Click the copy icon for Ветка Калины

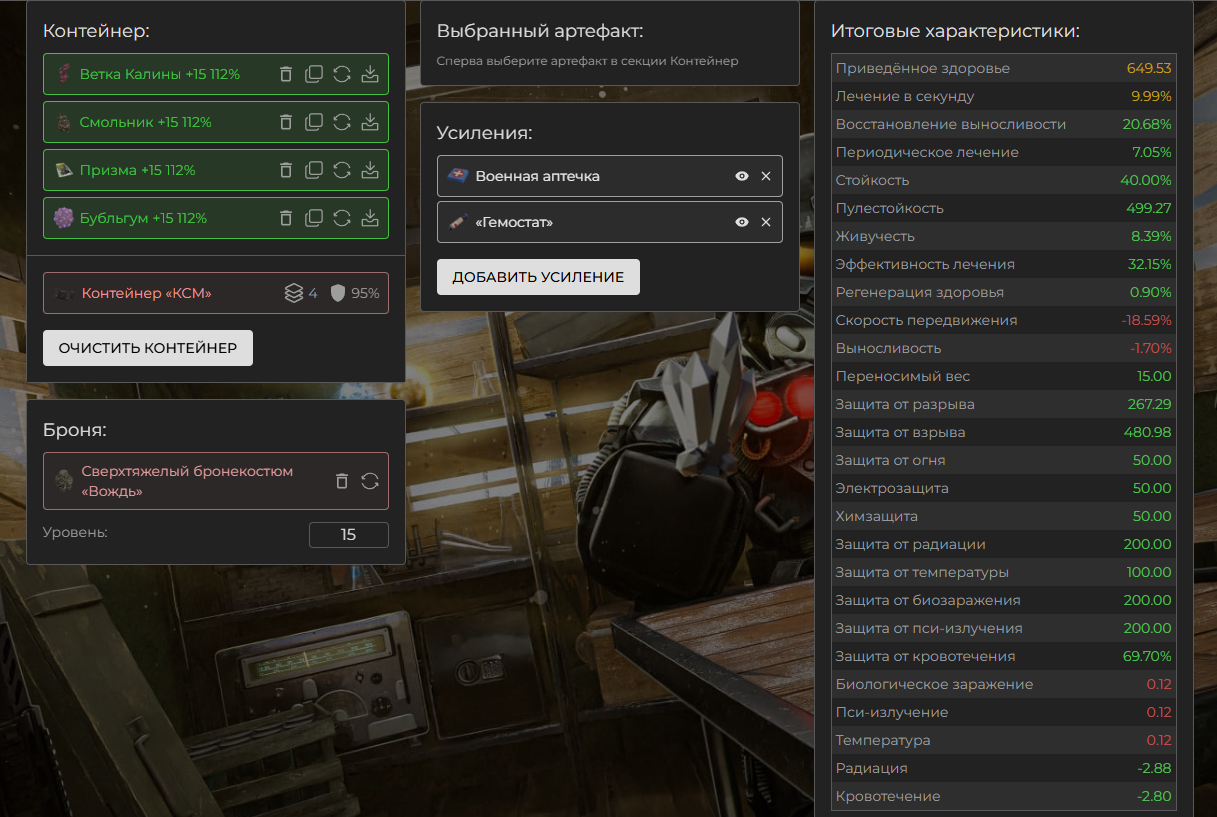(314, 74)
